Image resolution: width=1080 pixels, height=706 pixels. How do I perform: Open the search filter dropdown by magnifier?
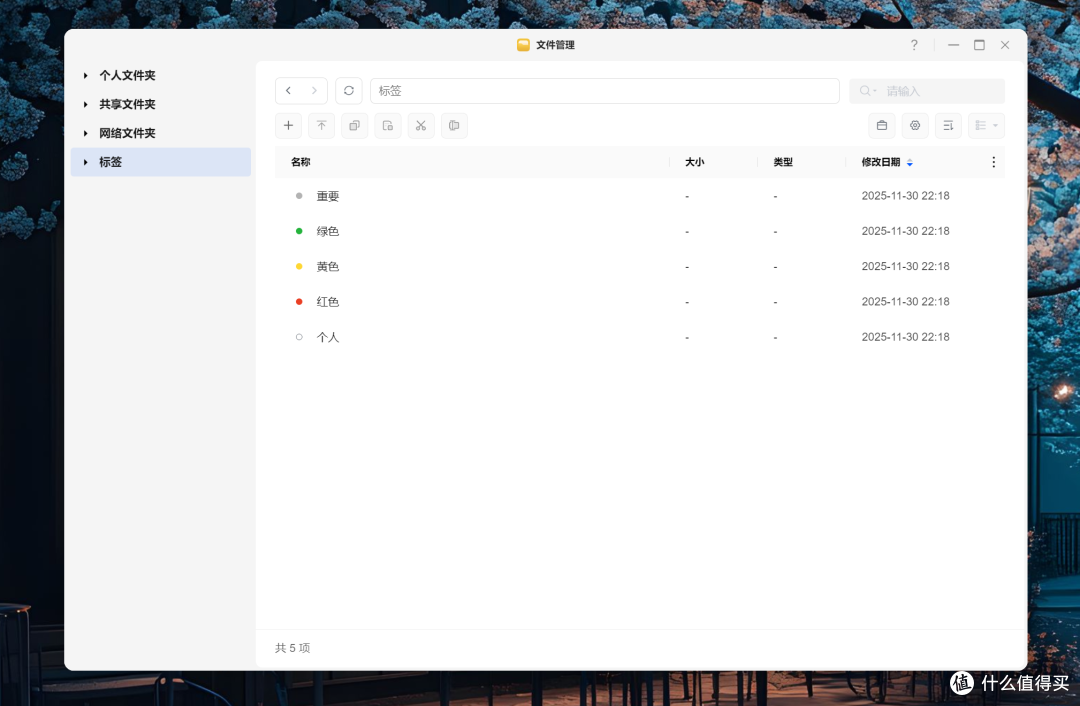[x=867, y=91]
